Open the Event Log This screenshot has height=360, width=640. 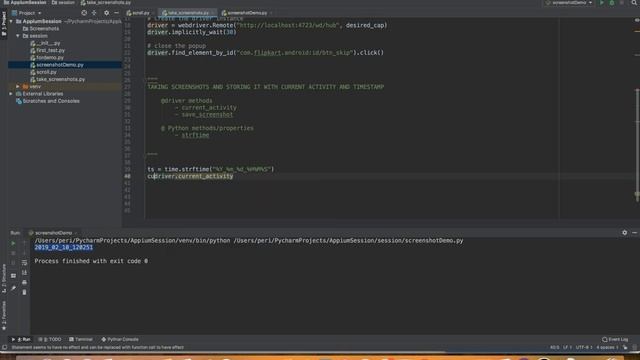point(615,340)
